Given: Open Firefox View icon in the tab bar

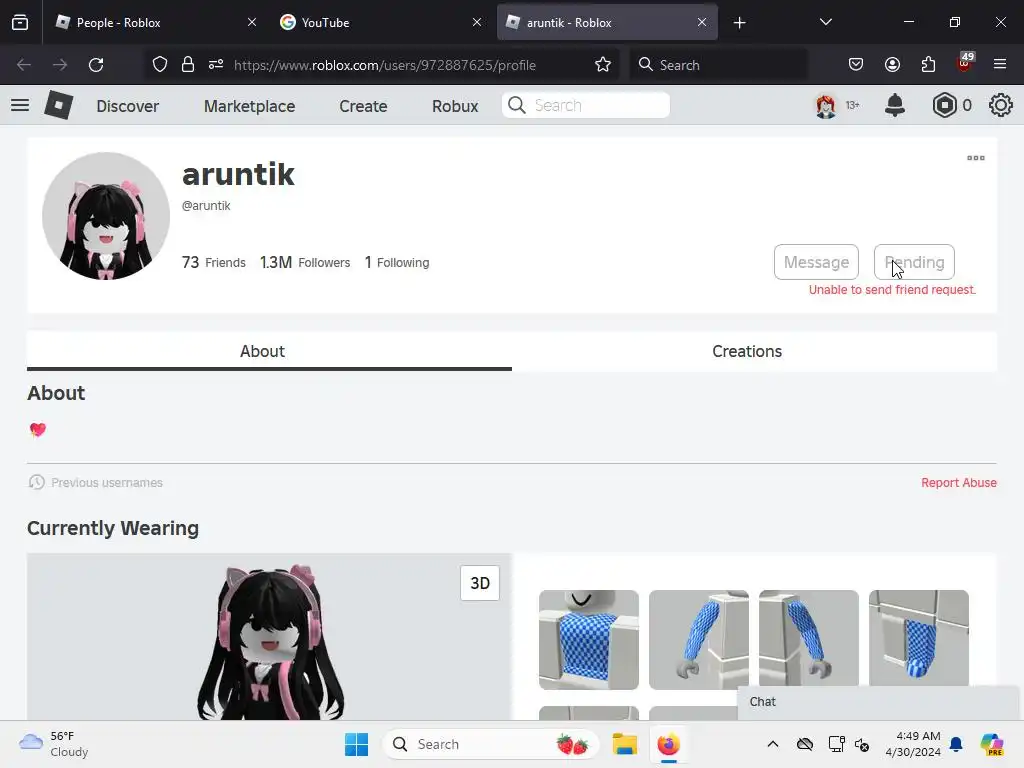Looking at the screenshot, I should click(x=20, y=23).
